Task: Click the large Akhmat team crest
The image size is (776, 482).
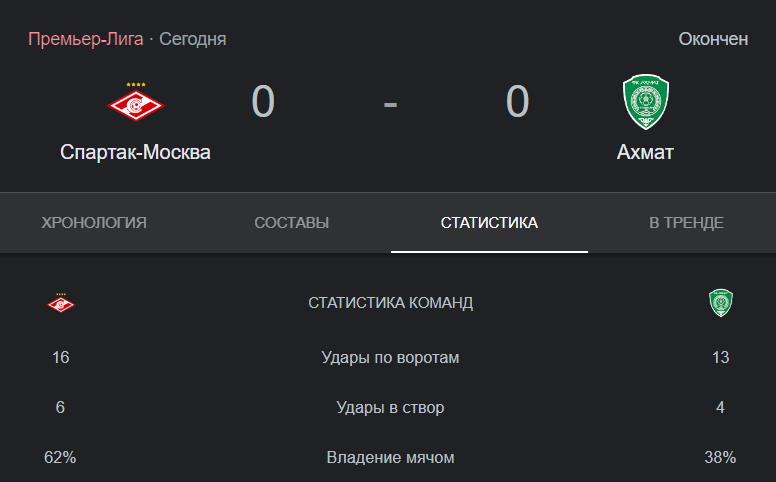Action: 645,102
